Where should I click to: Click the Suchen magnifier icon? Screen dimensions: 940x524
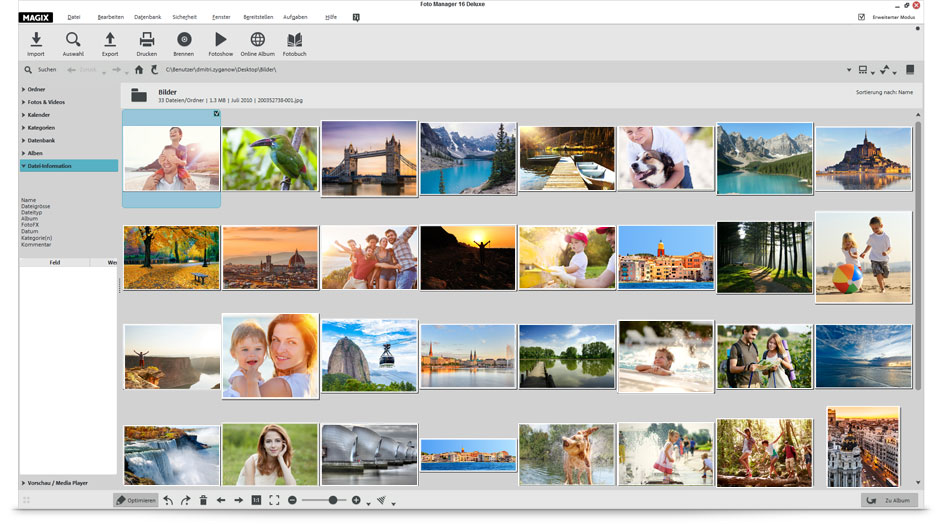[x=28, y=70]
